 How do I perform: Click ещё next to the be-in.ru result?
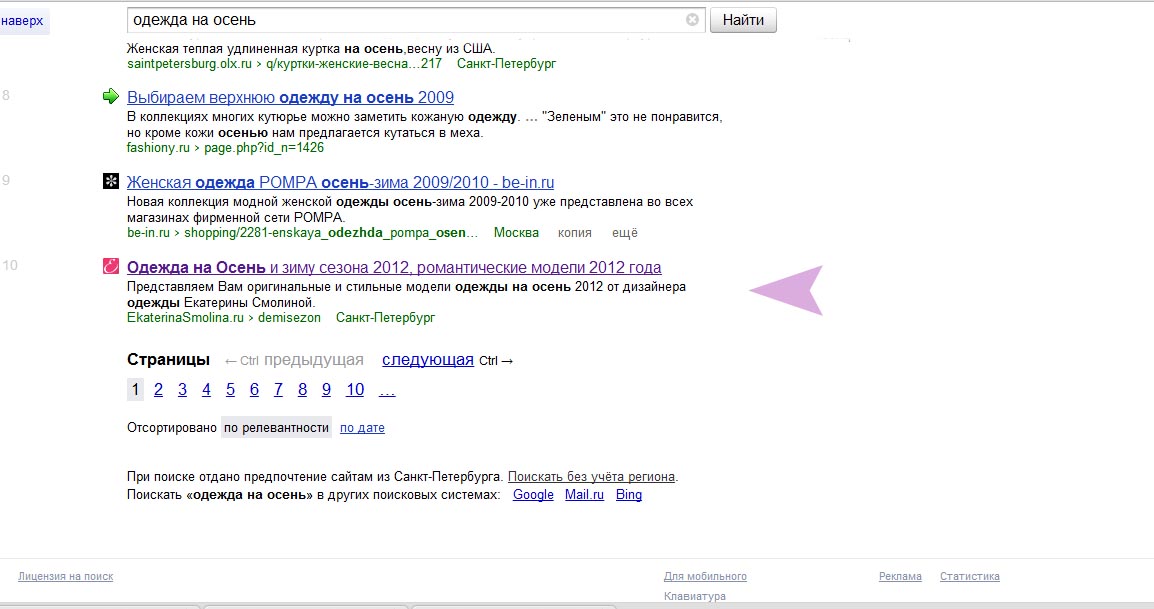625,233
